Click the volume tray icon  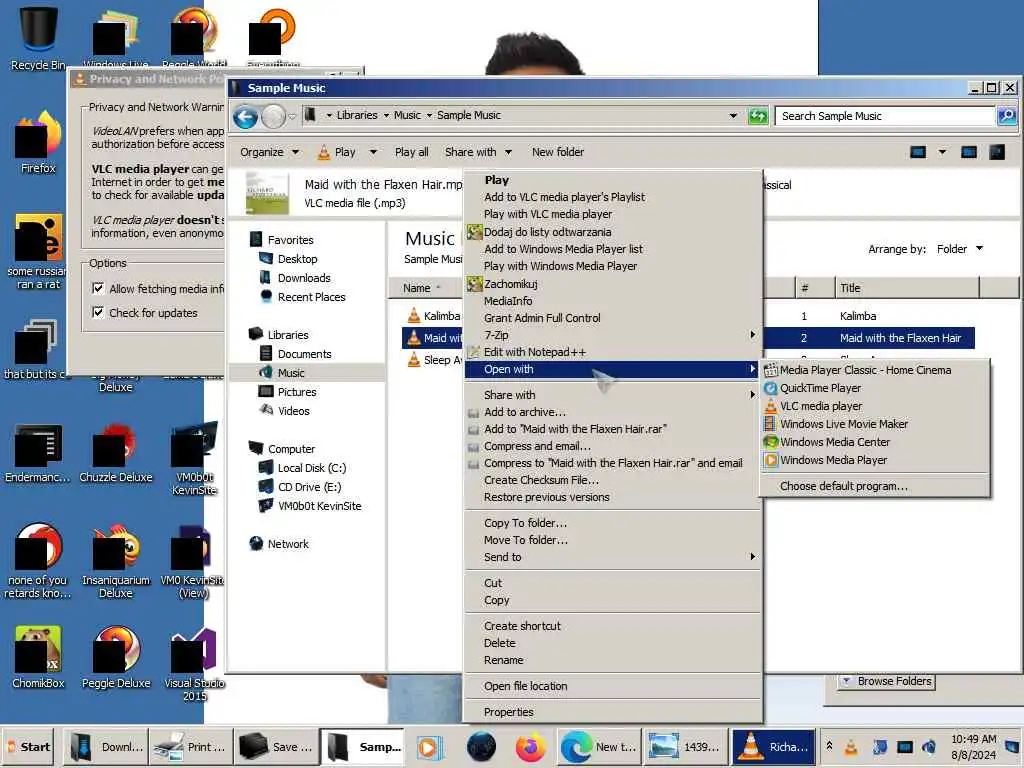929,746
